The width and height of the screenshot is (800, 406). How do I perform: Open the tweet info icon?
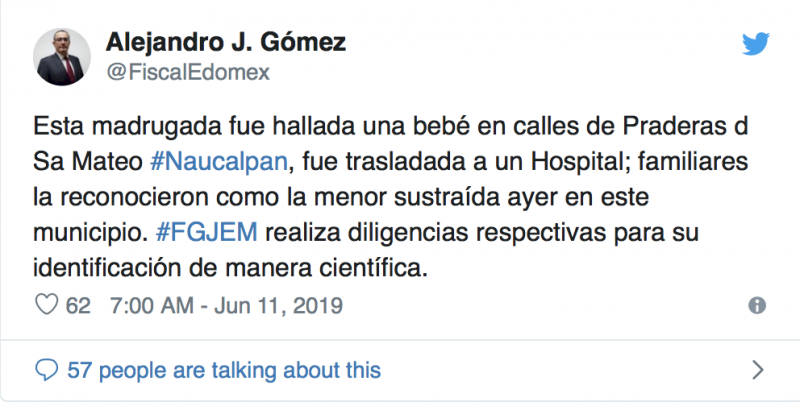point(757,305)
